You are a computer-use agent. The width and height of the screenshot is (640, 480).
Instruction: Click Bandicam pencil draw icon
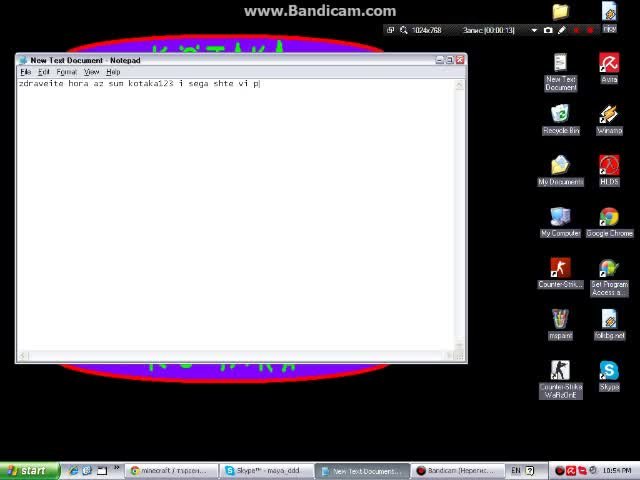tap(561, 30)
